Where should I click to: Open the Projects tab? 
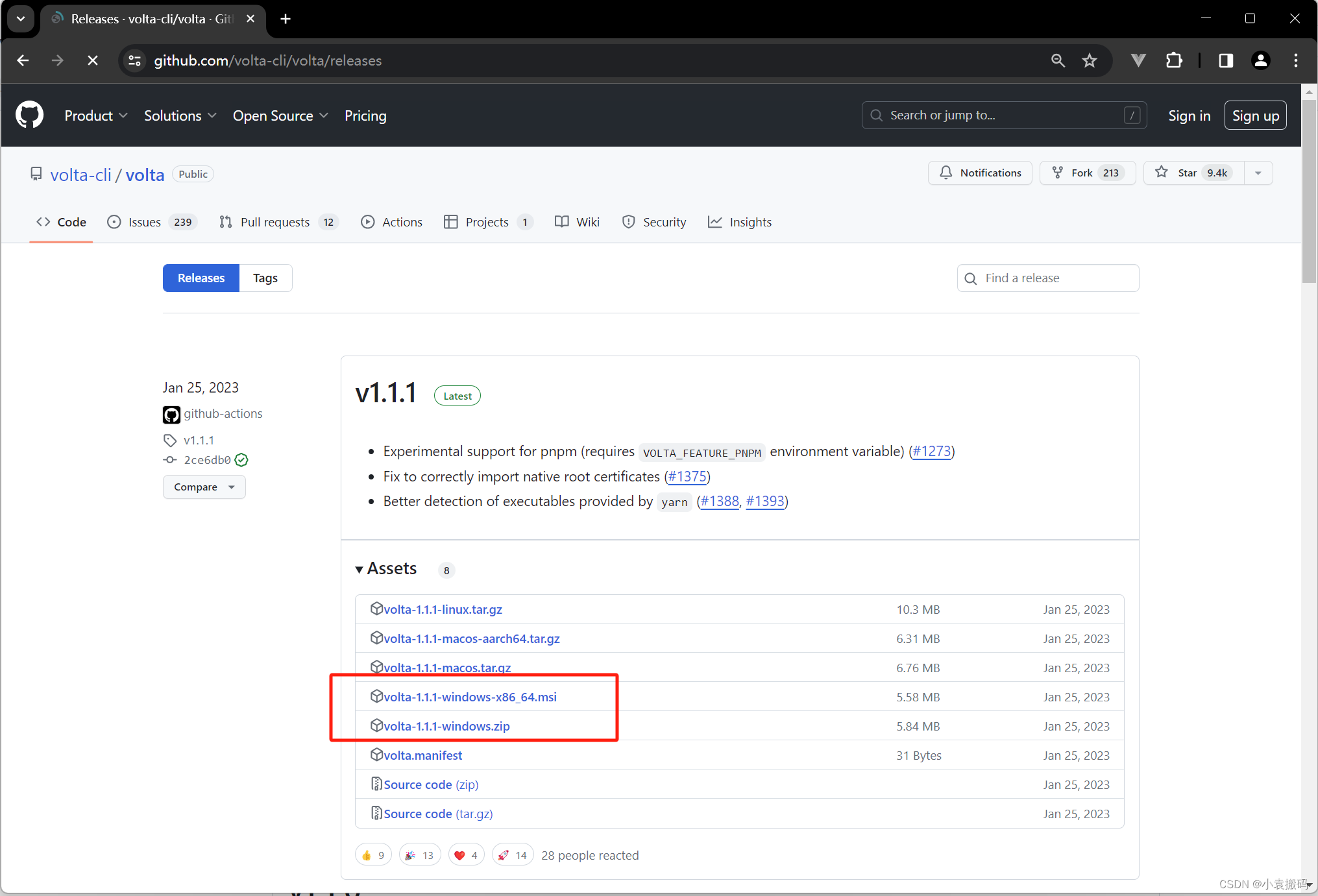(489, 222)
